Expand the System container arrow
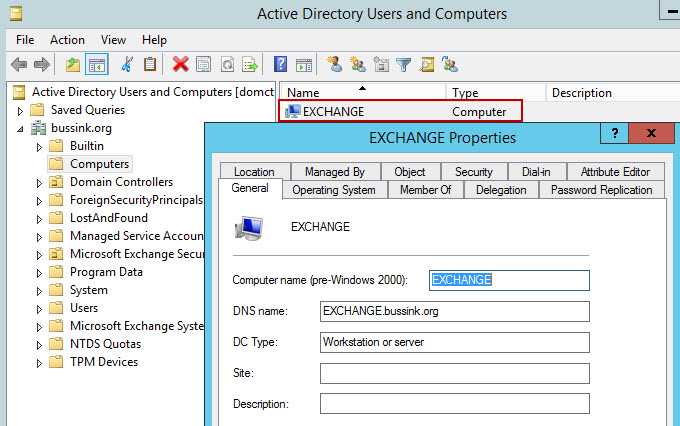This screenshot has height=426, width=680. point(39,291)
